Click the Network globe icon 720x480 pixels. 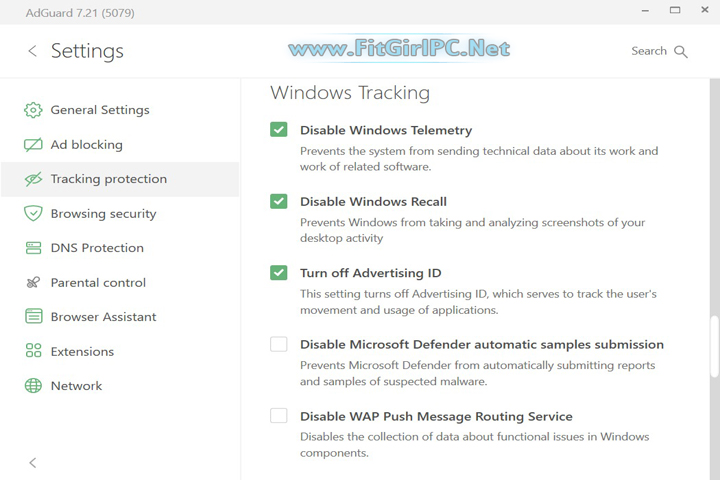[33, 386]
